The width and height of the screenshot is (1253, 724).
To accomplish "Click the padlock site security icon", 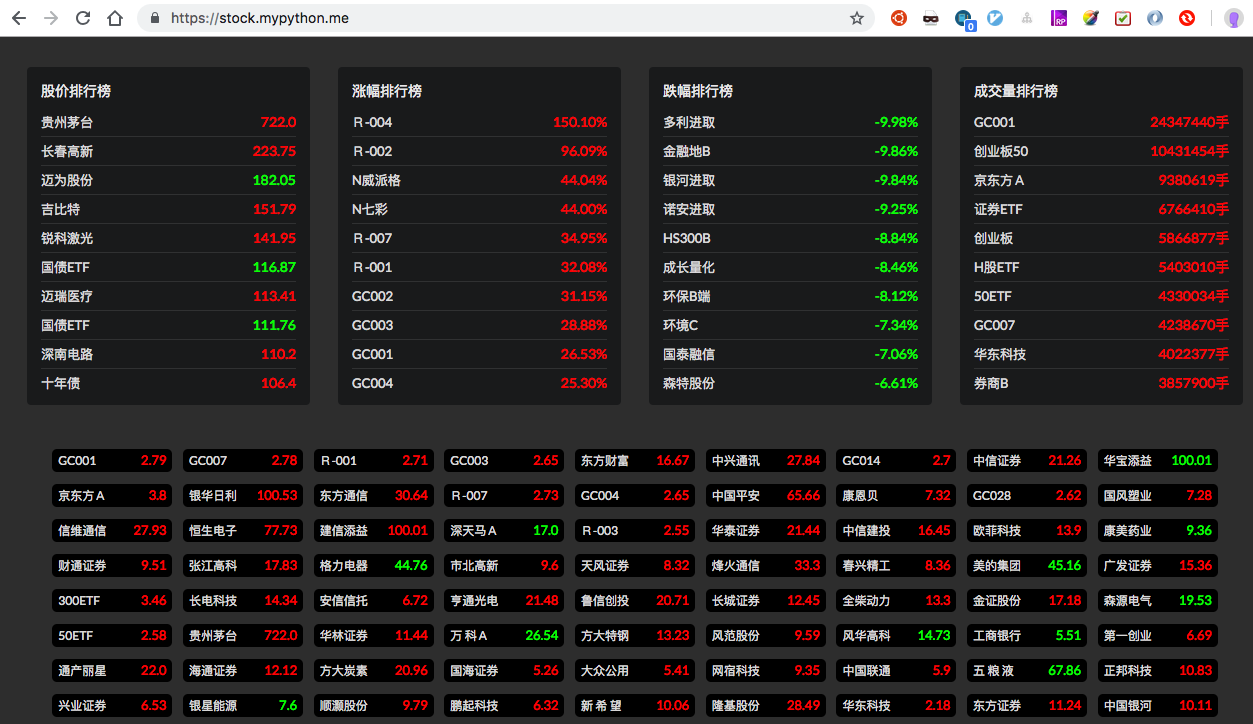I will click(154, 18).
